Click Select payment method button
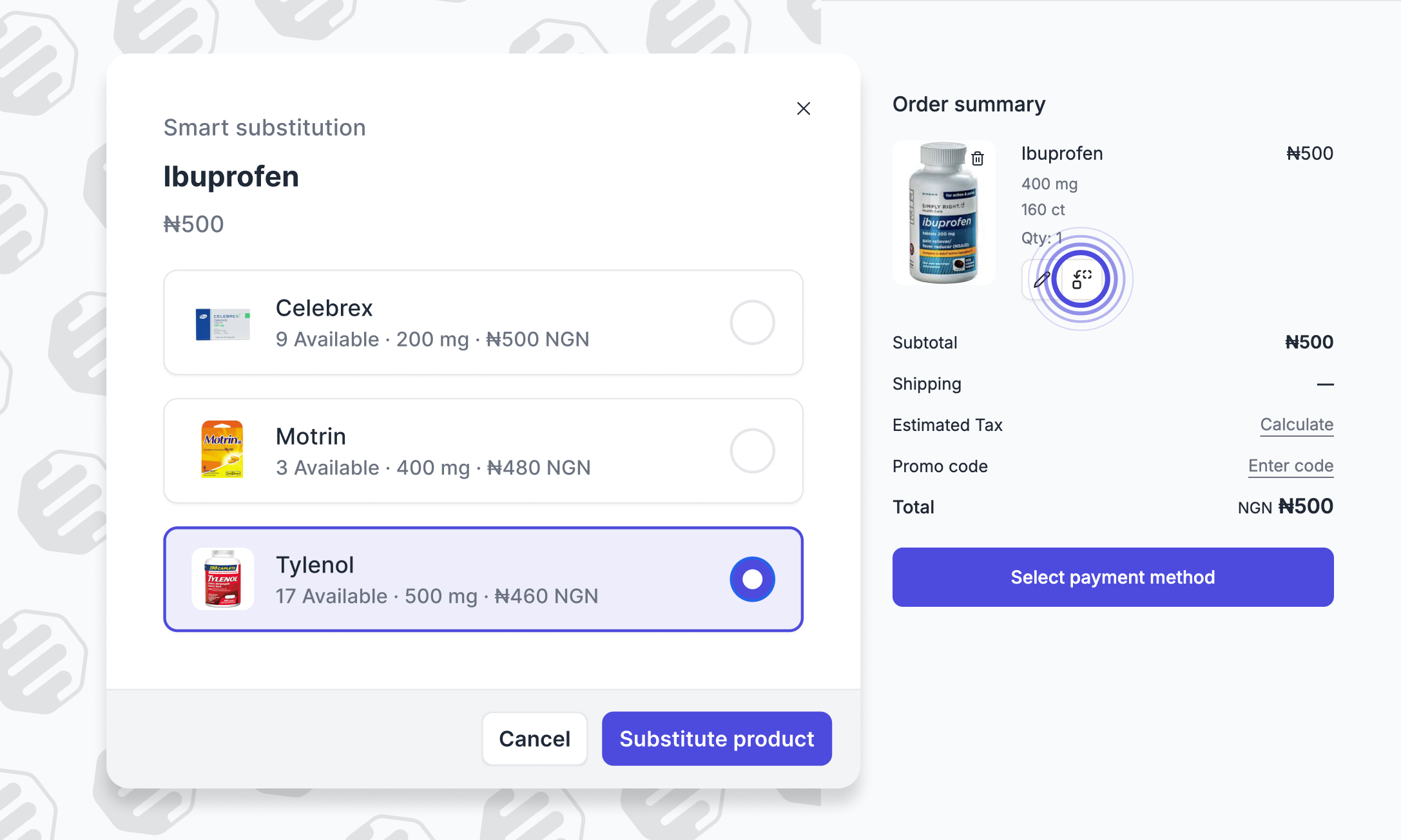Viewport: 1401px width, 840px height. (x=1112, y=577)
